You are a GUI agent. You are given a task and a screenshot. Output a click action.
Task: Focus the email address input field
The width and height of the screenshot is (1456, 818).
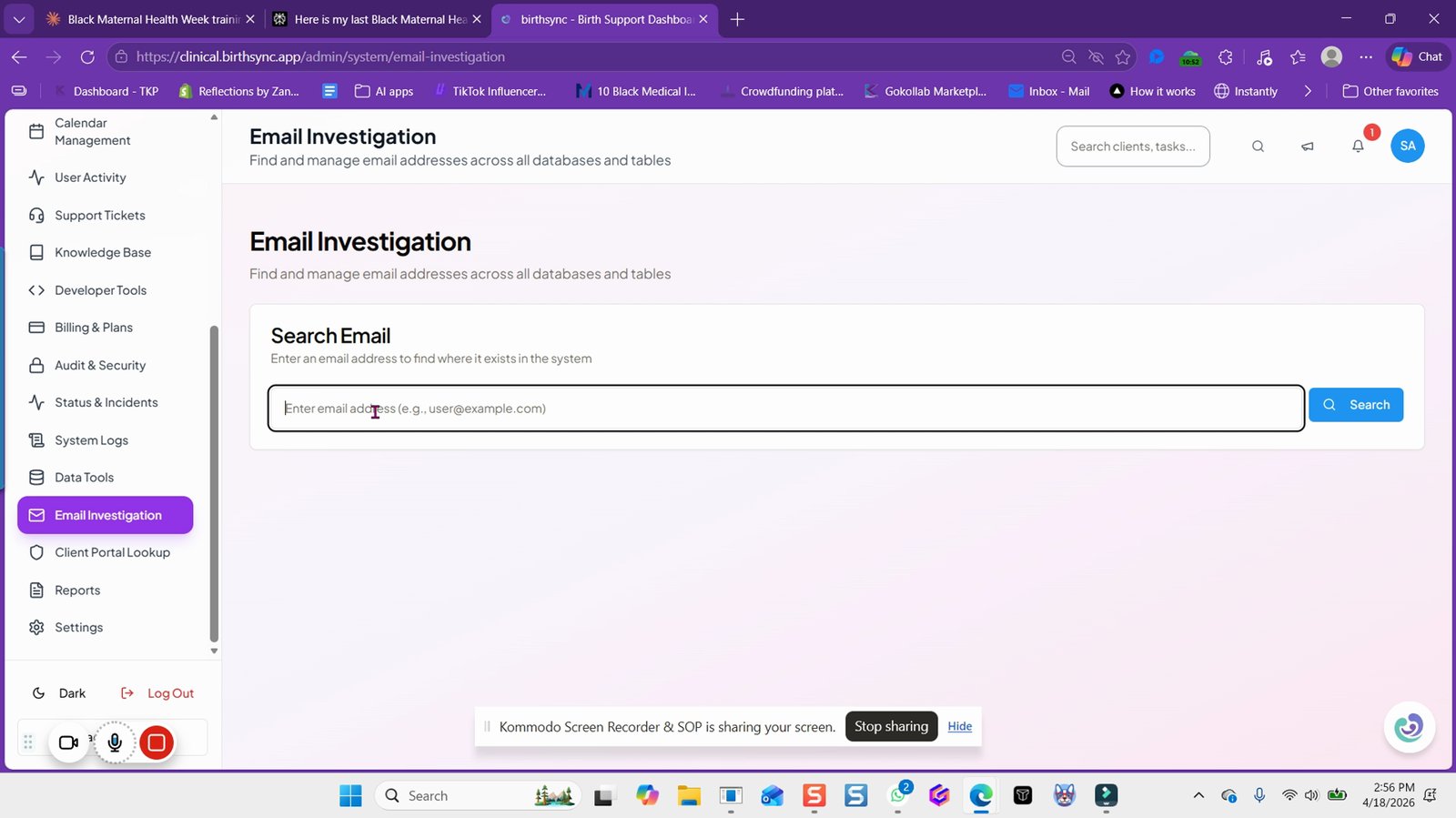(786, 409)
